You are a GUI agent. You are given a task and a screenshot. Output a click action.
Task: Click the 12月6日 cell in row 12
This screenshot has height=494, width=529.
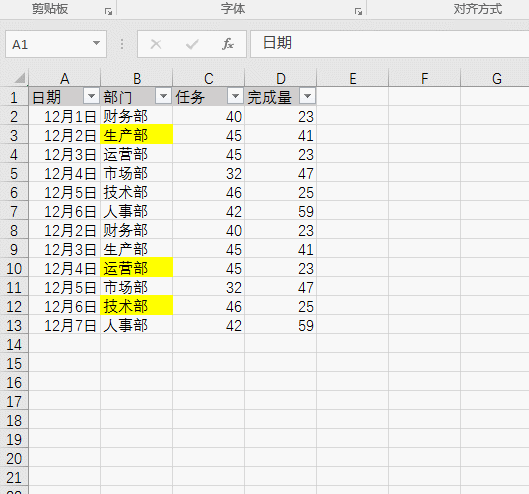[x=64, y=306]
